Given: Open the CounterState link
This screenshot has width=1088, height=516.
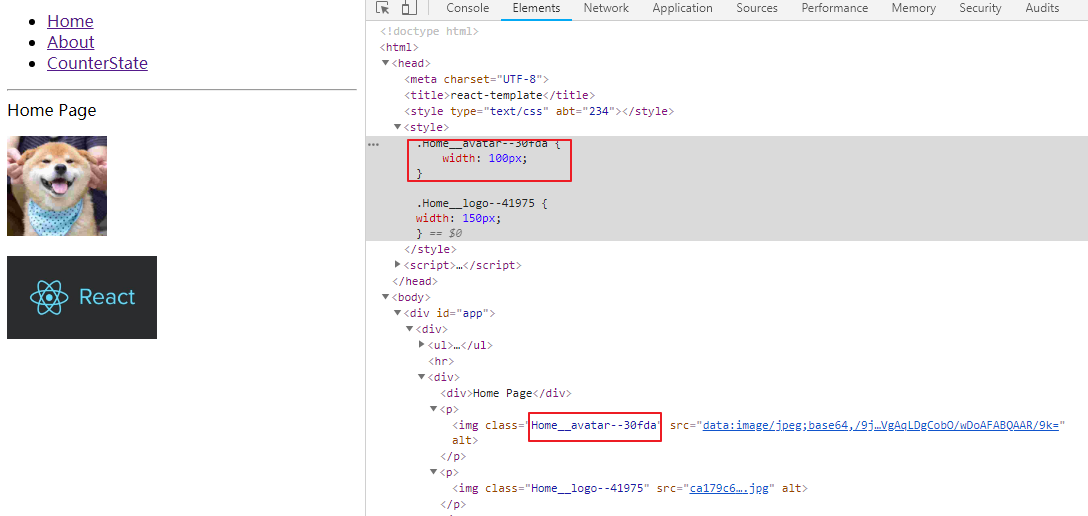Looking at the screenshot, I should pos(97,63).
